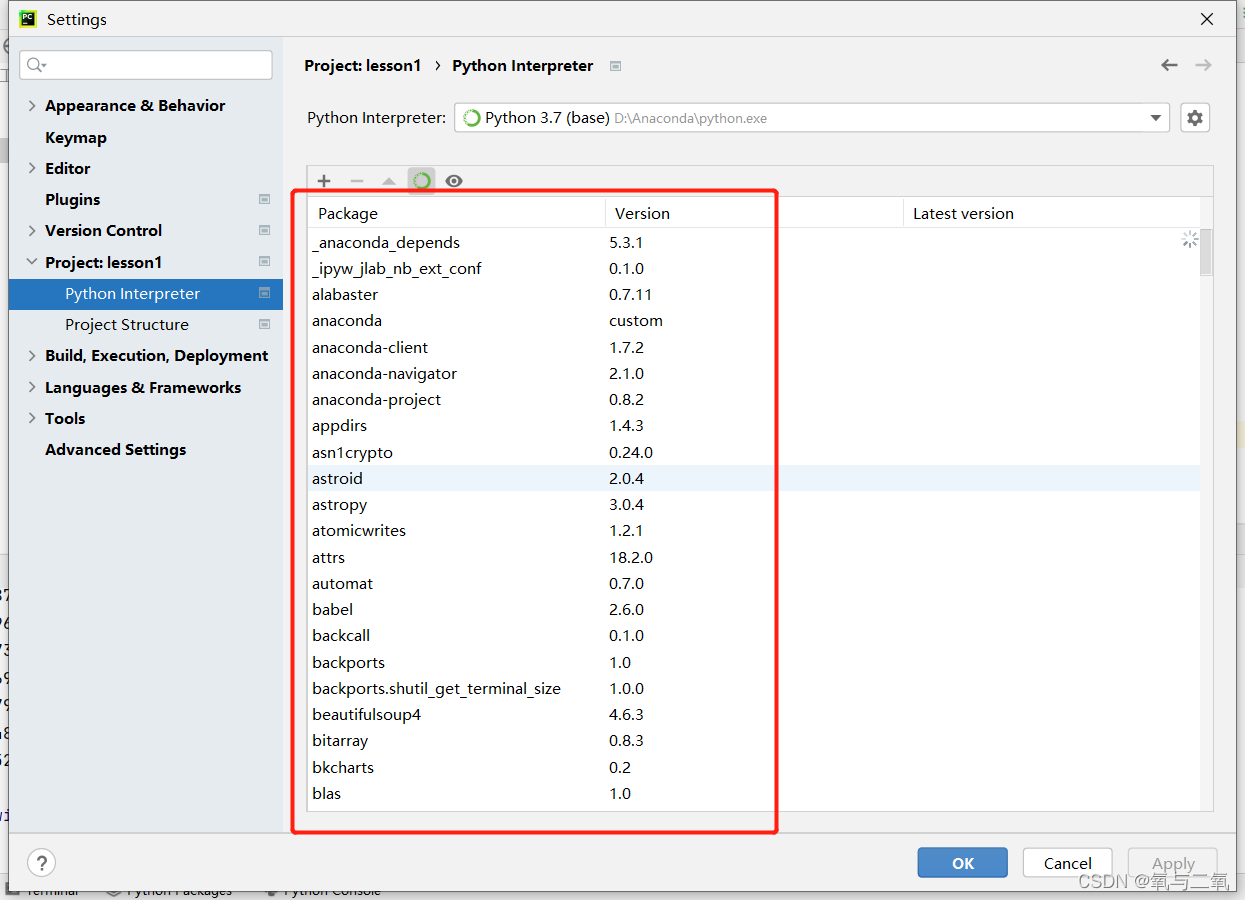Sort by the Version column header
Image resolution: width=1245 pixels, height=900 pixels.
(755, 213)
